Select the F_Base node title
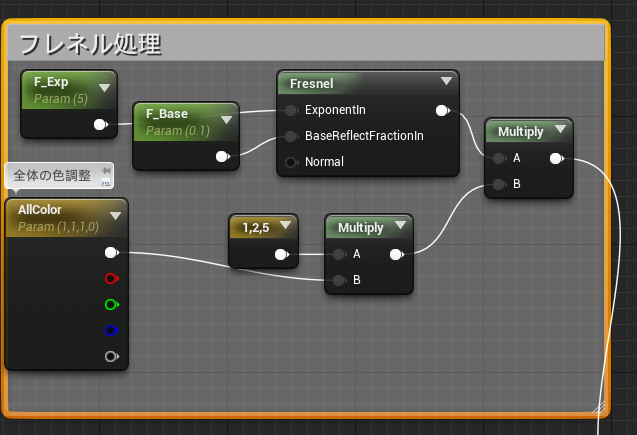Viewport: 637px width, 435px height. click(x=167, y=114)
